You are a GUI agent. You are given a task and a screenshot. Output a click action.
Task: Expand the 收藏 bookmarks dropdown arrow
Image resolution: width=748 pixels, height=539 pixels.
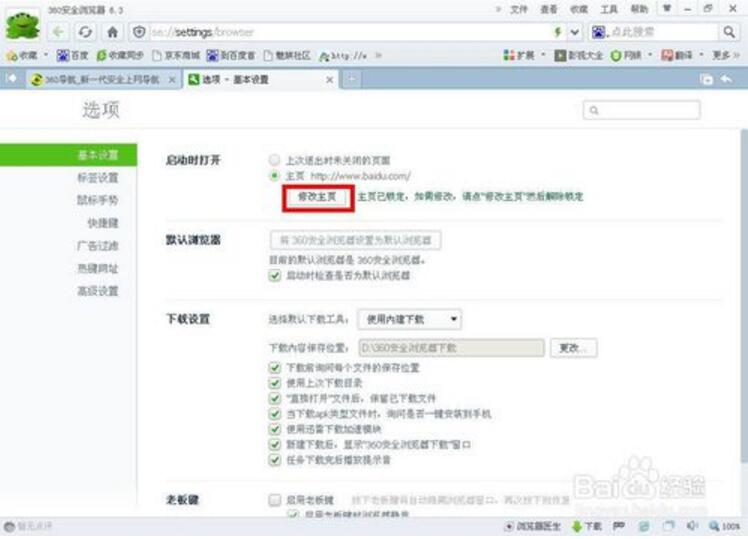pos(46,55)
